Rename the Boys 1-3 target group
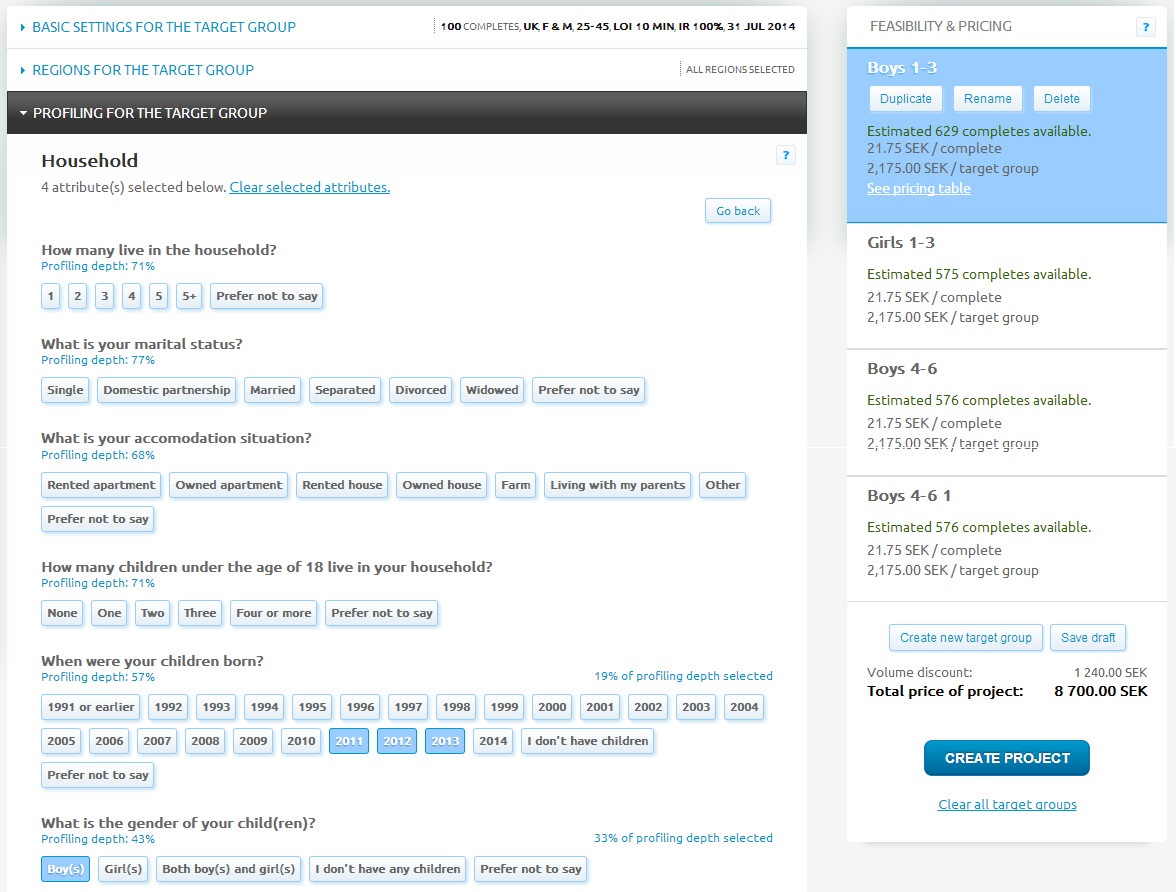Viewport: 1176px width, 892px height. [988, 98]
